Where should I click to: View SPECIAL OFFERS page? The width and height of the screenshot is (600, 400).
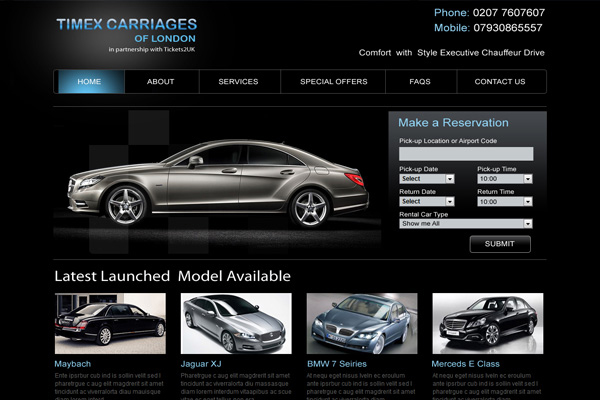tap(334, 82)
